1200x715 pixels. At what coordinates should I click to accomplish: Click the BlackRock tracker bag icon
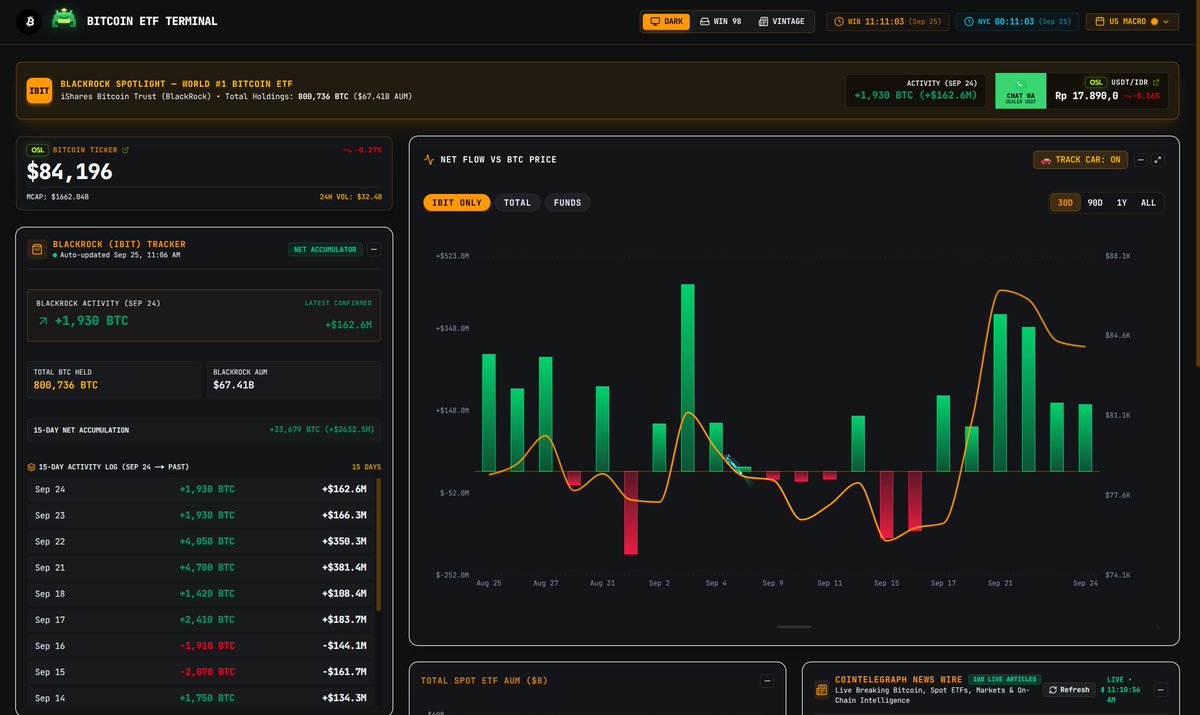(36, 249)
